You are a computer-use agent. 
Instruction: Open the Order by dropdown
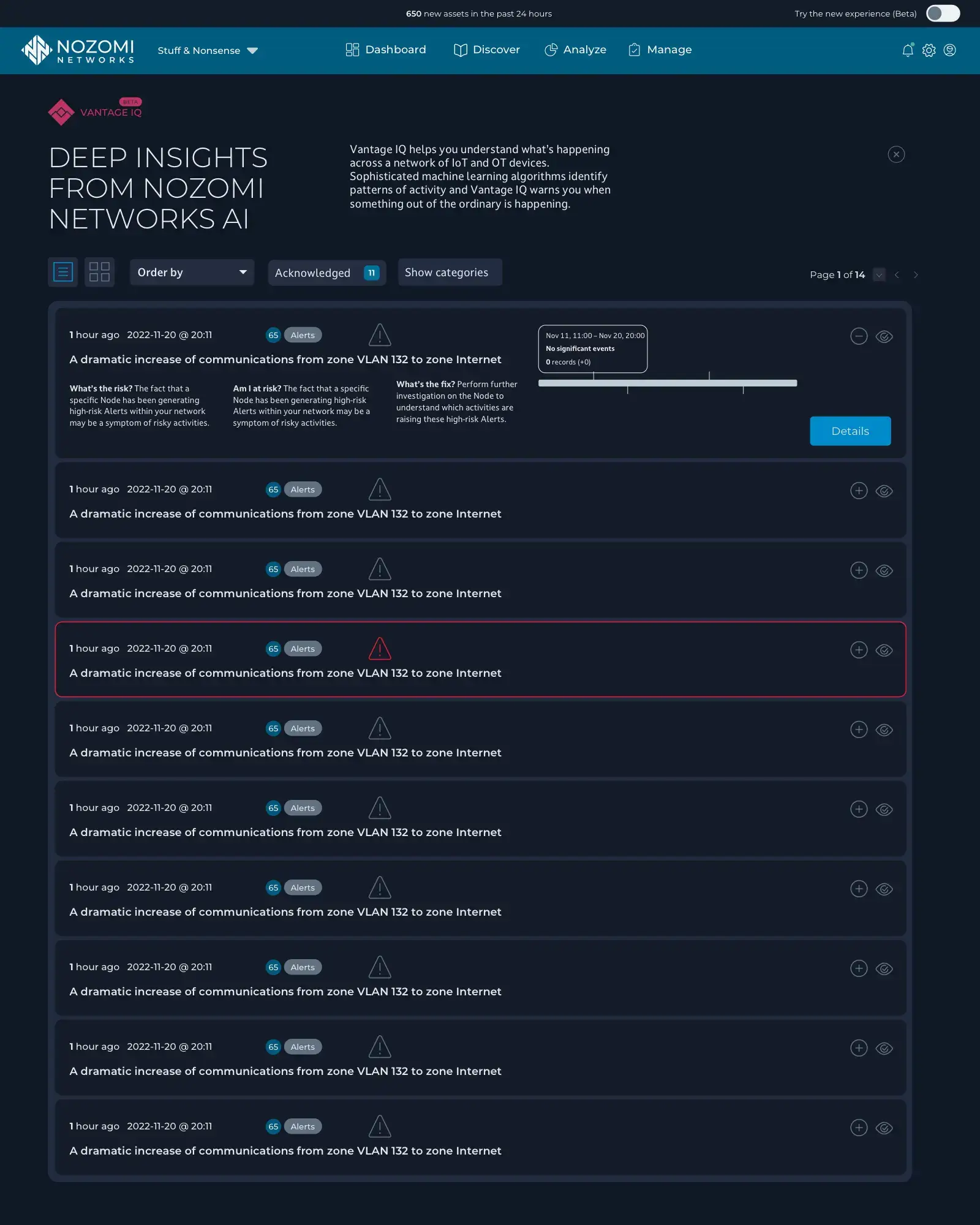click(x=192, y=272)
